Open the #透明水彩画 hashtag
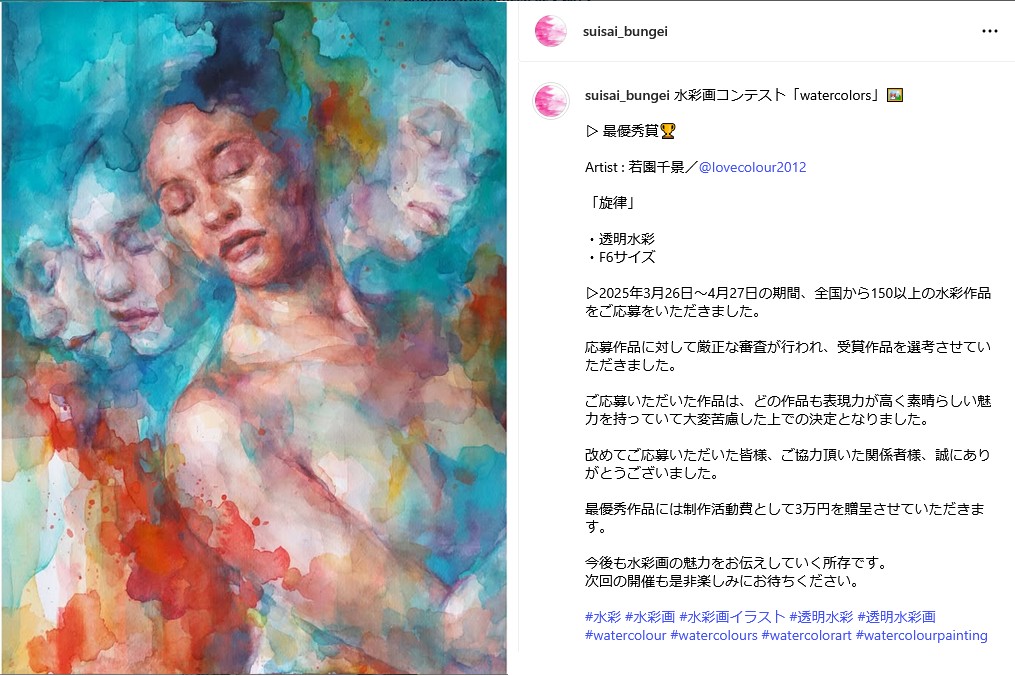Viewport: 1015px width, 676px height. [896, 616]
